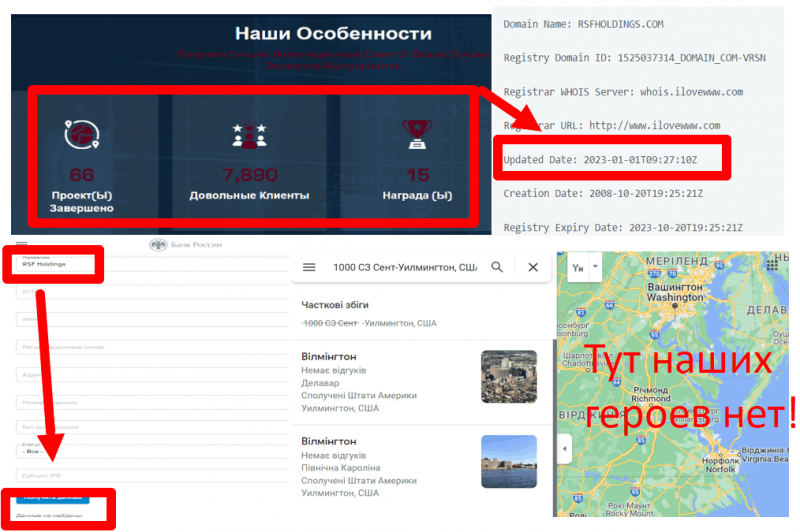This screenshot has height=532, width=800.
Task: Click the Адрес input field
Action: [x=153, y=375]
